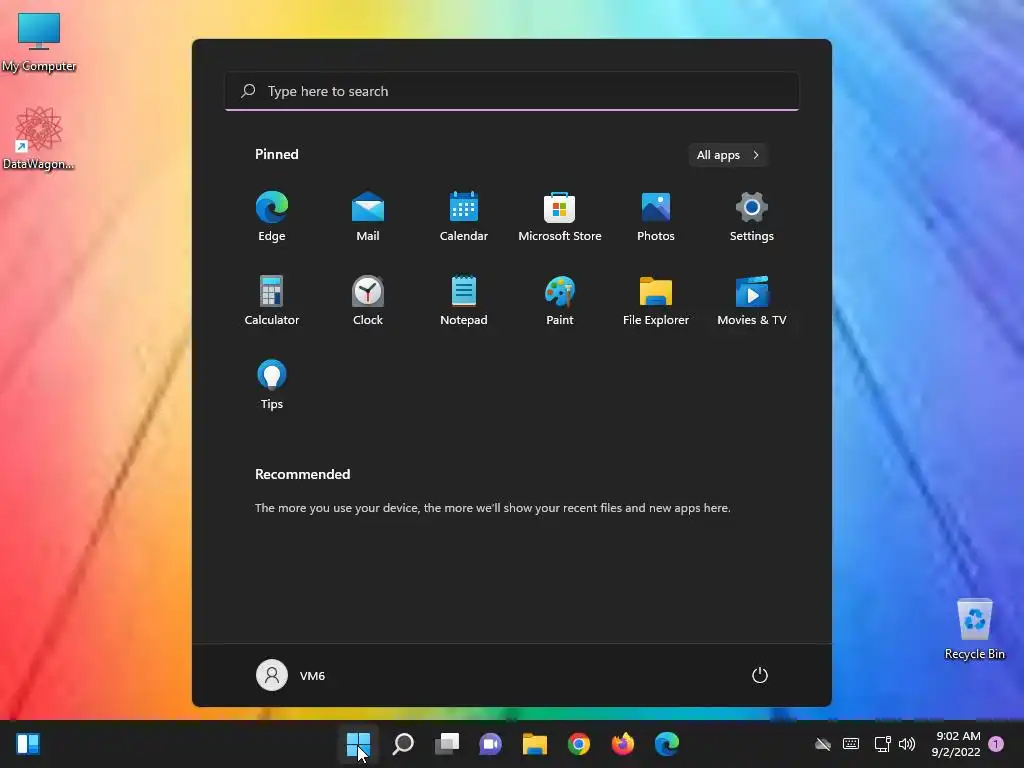Launch Mail from pinned apps
Image resolution: width=1024 pixels, height=768 pixels.
[x=368, y=217]
